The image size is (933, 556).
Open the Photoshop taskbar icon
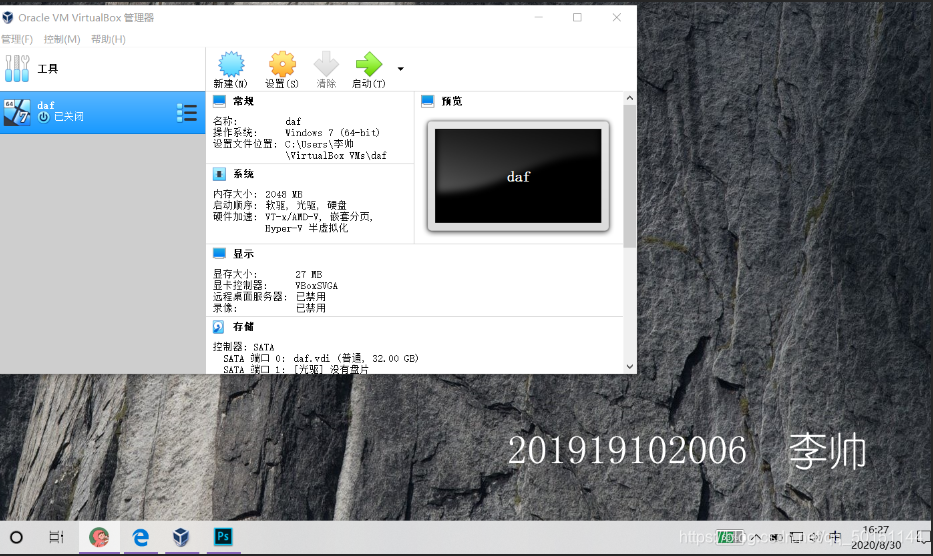pyautogui.click(x=223, y=537)
